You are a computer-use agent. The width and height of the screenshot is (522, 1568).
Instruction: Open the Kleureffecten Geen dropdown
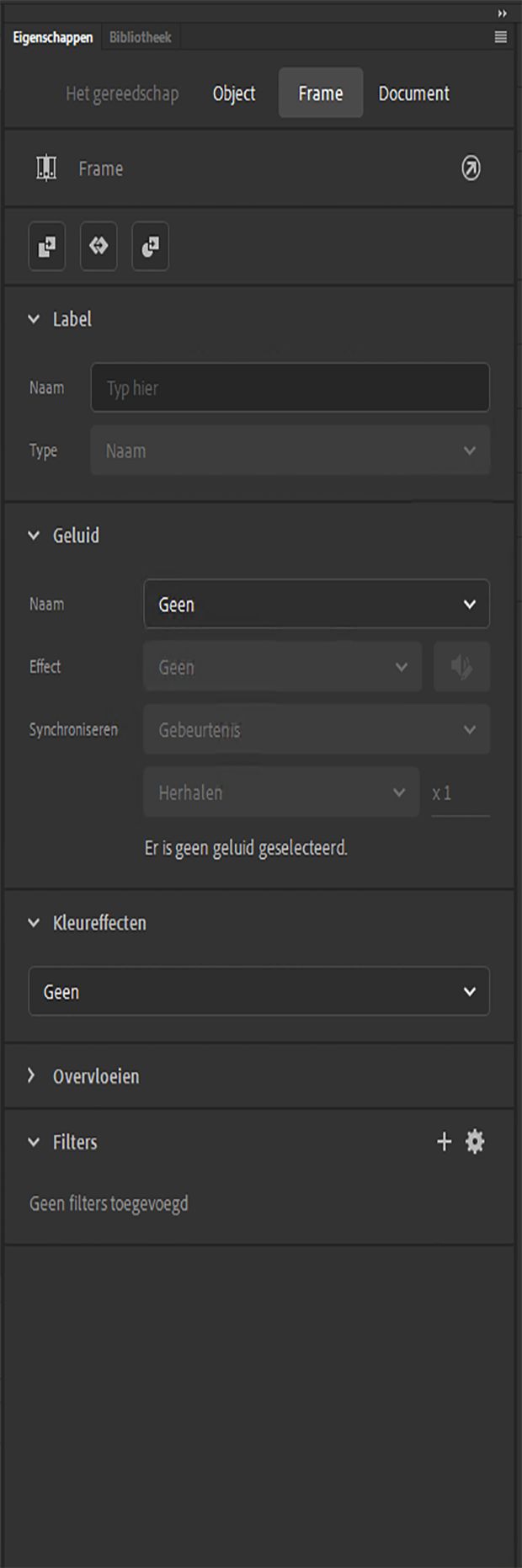258,991
